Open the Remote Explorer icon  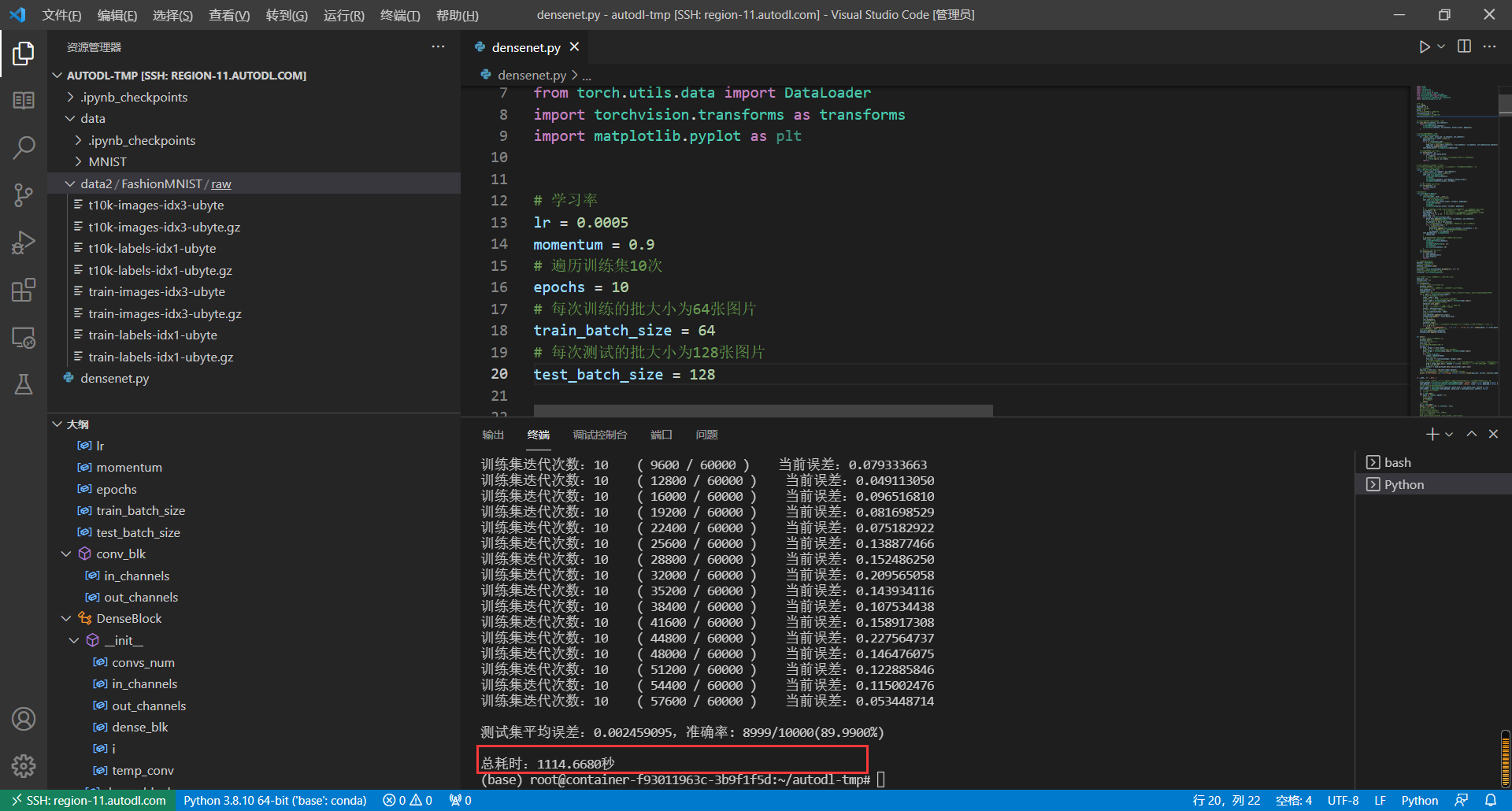[24, 337]
